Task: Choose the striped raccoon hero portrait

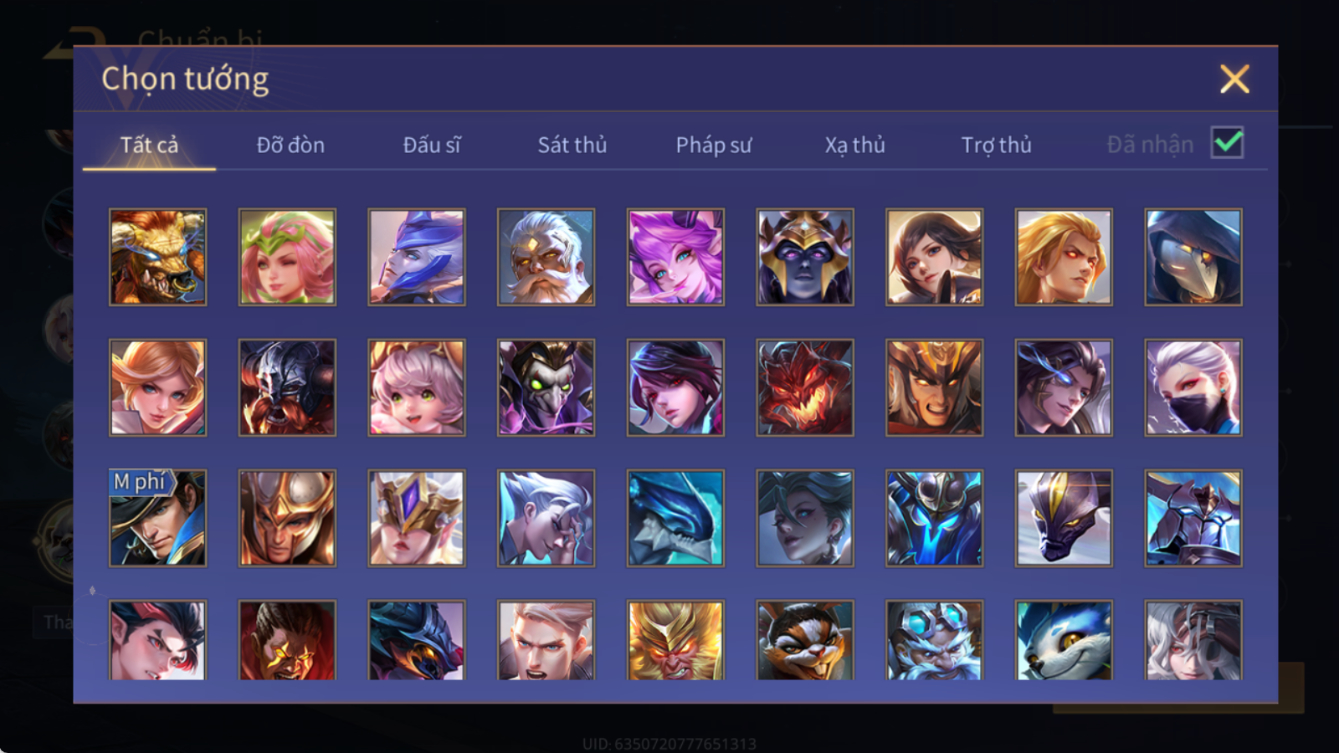Action: click(805, 640)
